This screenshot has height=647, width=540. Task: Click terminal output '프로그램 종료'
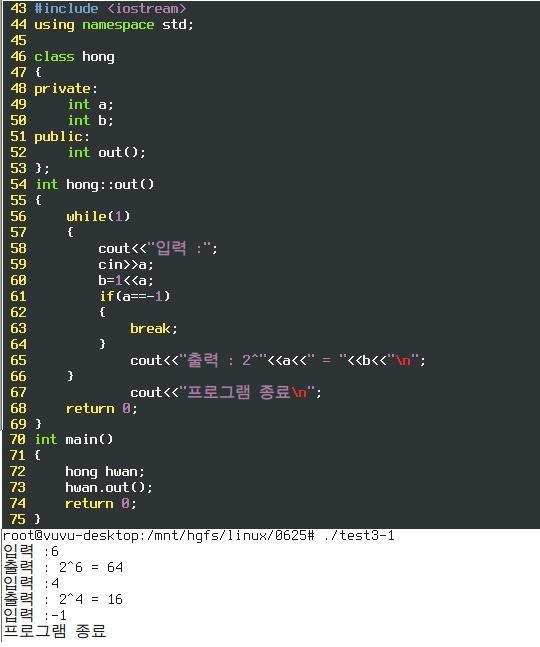[x=55, y=631]
